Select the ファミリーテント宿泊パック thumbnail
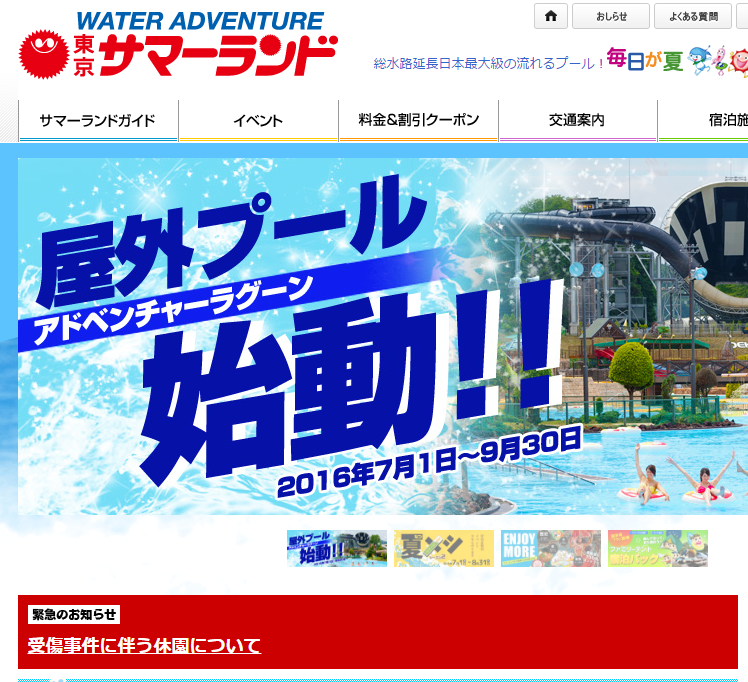 point(658,548)
